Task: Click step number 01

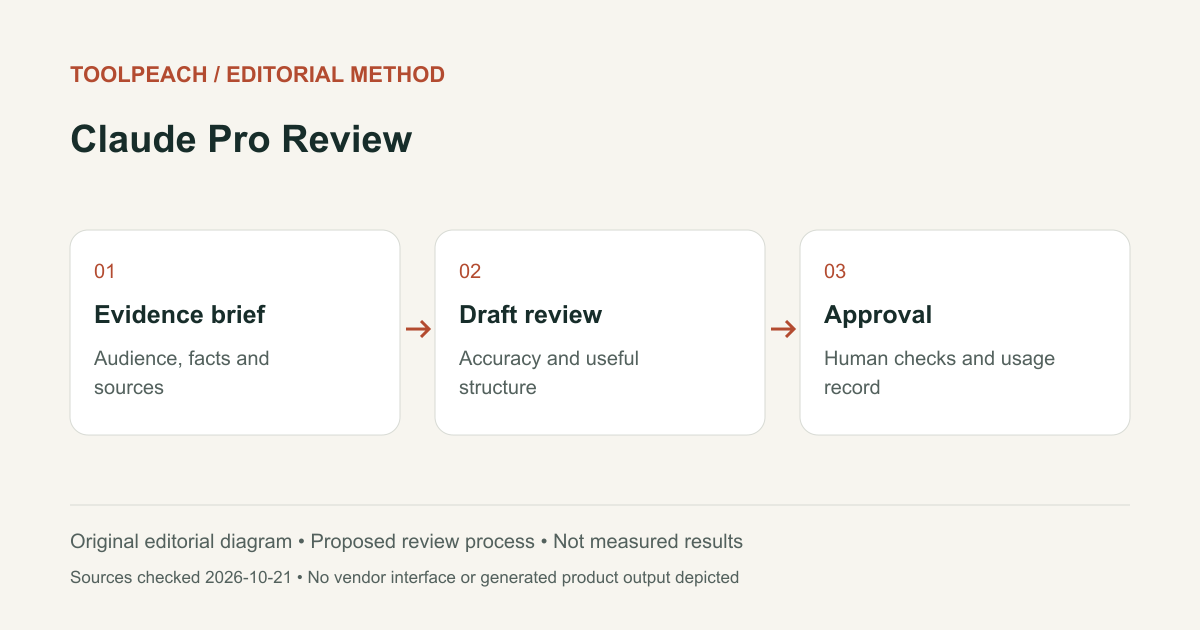Action: (x=105, y=271)
